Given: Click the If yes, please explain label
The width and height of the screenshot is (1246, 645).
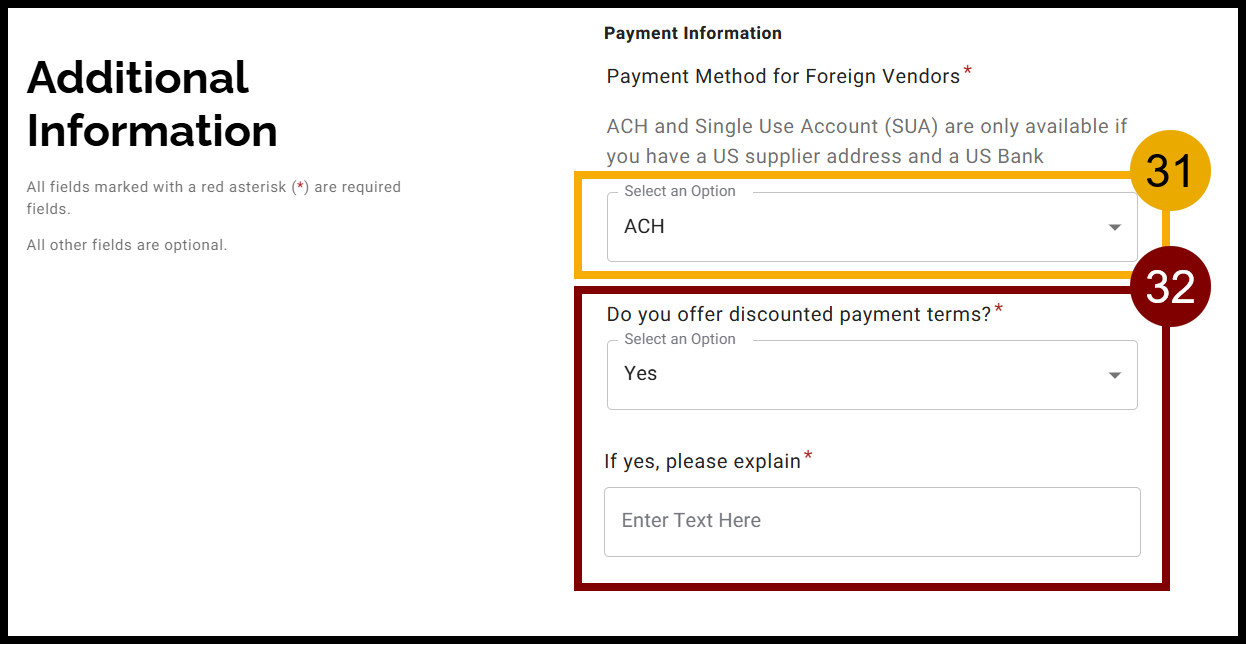Looking at the screenshot, I should click(702, 461).
